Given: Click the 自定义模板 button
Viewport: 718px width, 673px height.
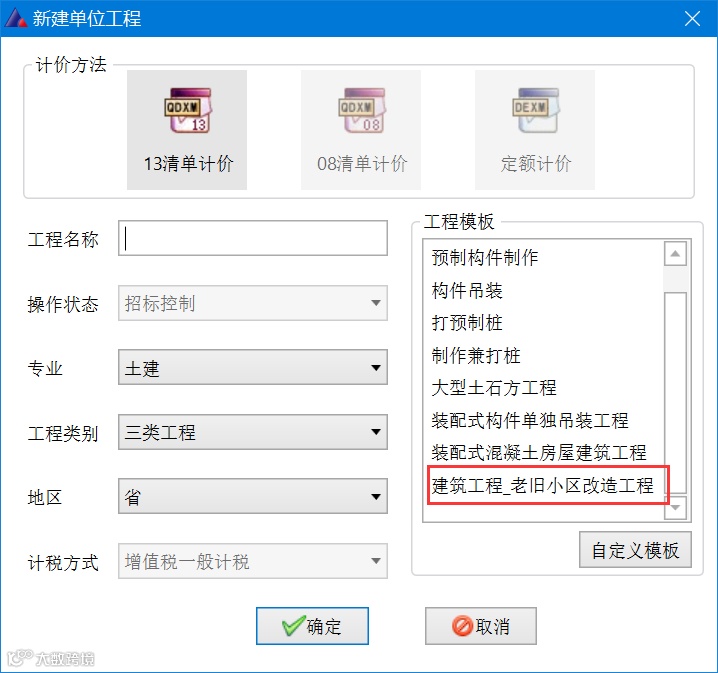Looking at the screenshot, I should (635, 550).
